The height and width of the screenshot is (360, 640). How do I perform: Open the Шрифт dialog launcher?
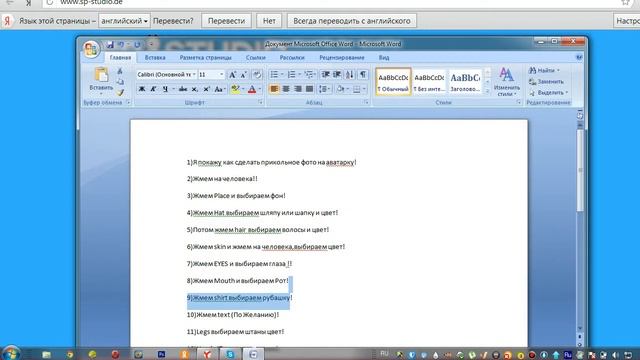click(260, 102)
